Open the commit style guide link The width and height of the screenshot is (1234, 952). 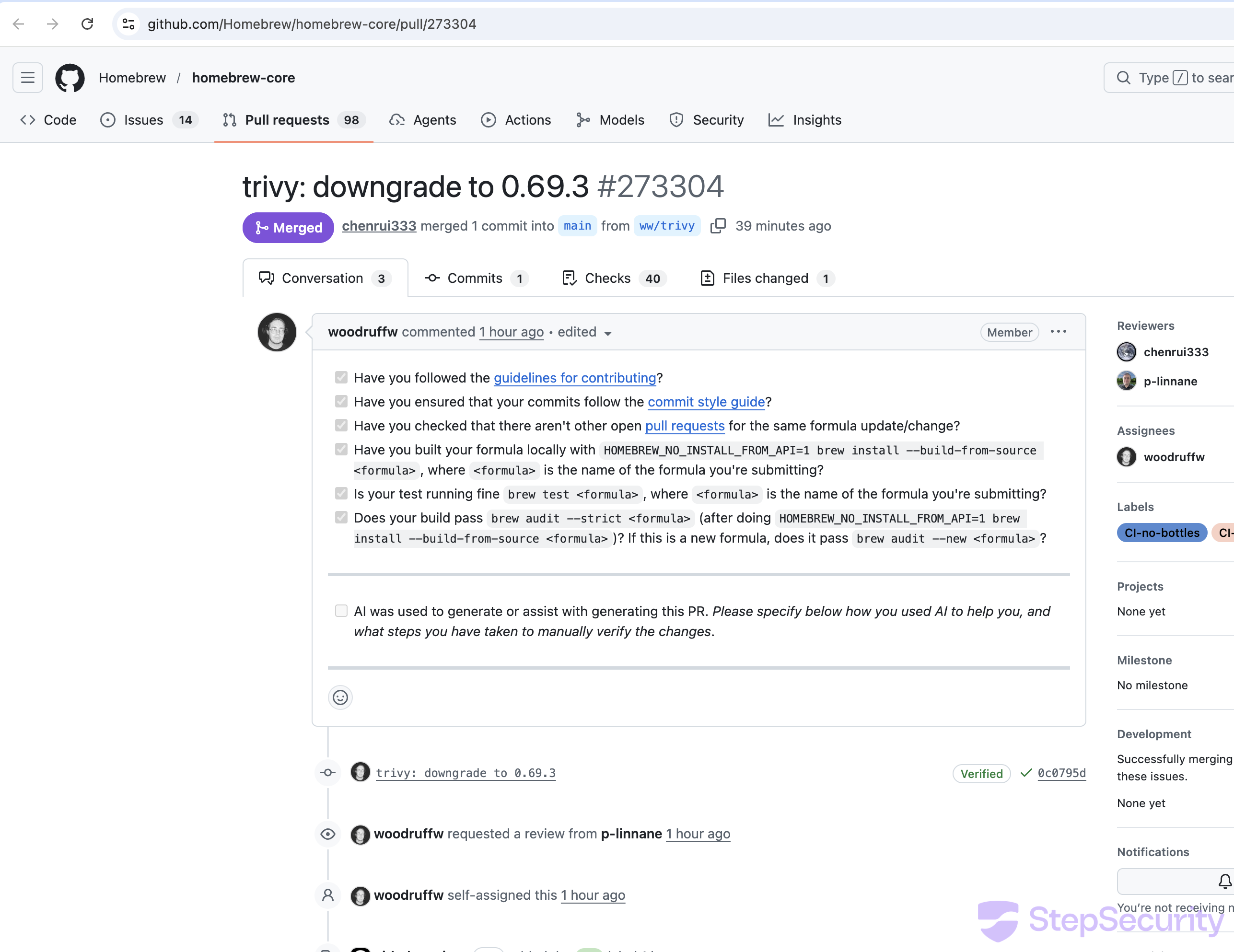(706, 402)
